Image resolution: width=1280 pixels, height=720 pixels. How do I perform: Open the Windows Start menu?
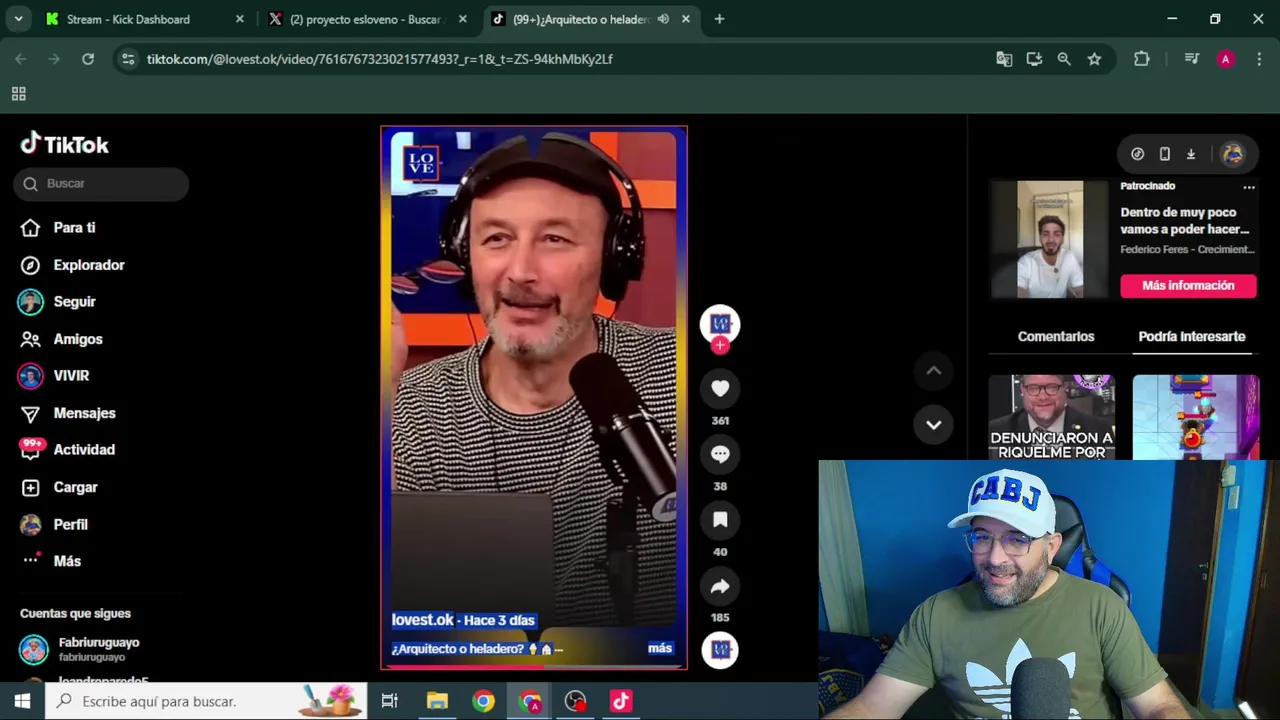22,701
